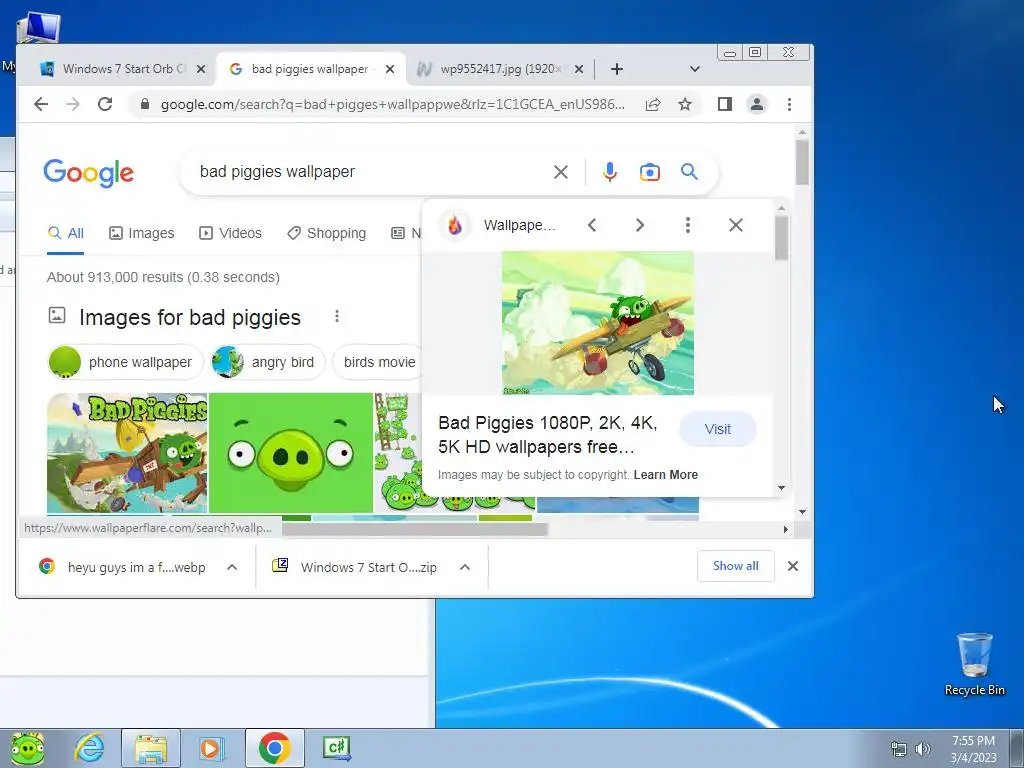The width and height of the screenshot is (1024, 768).
Task: Click the Visit button for the wallpaper
Action: 718,429
